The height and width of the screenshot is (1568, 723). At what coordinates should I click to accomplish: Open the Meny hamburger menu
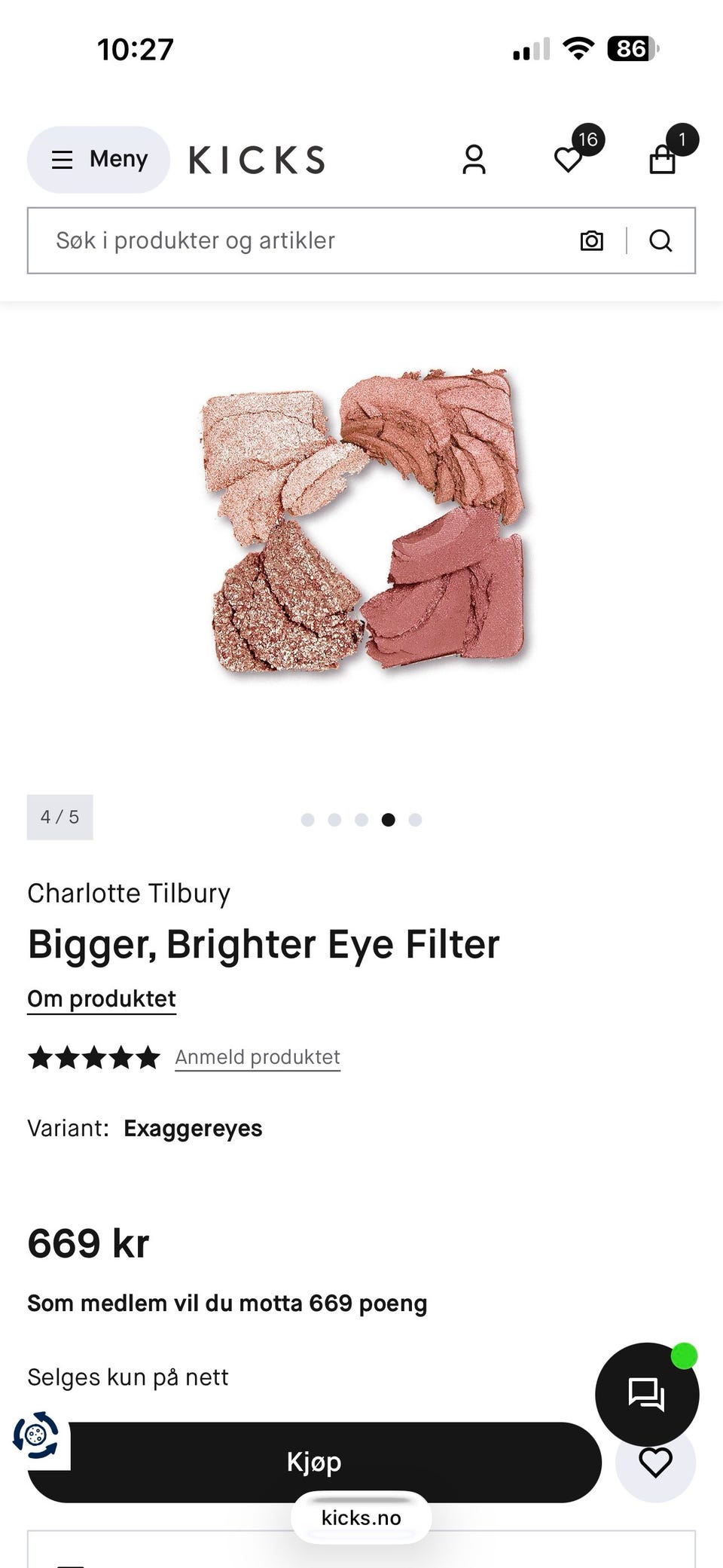click(99, 159)
